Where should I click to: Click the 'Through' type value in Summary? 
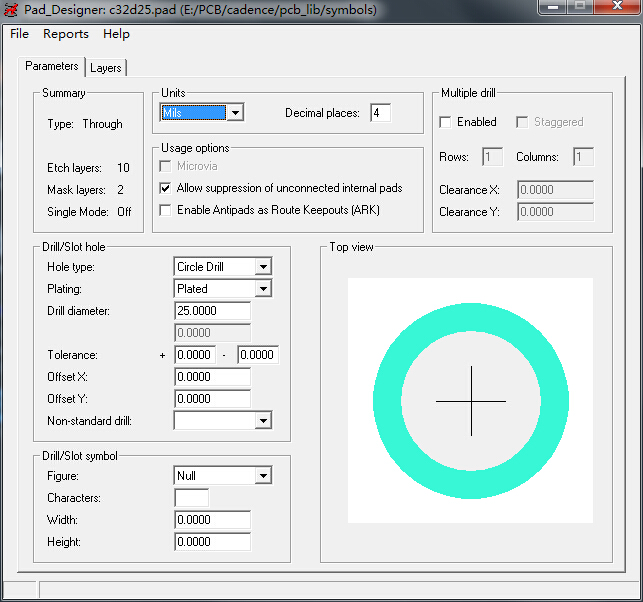tap(103, 124)
